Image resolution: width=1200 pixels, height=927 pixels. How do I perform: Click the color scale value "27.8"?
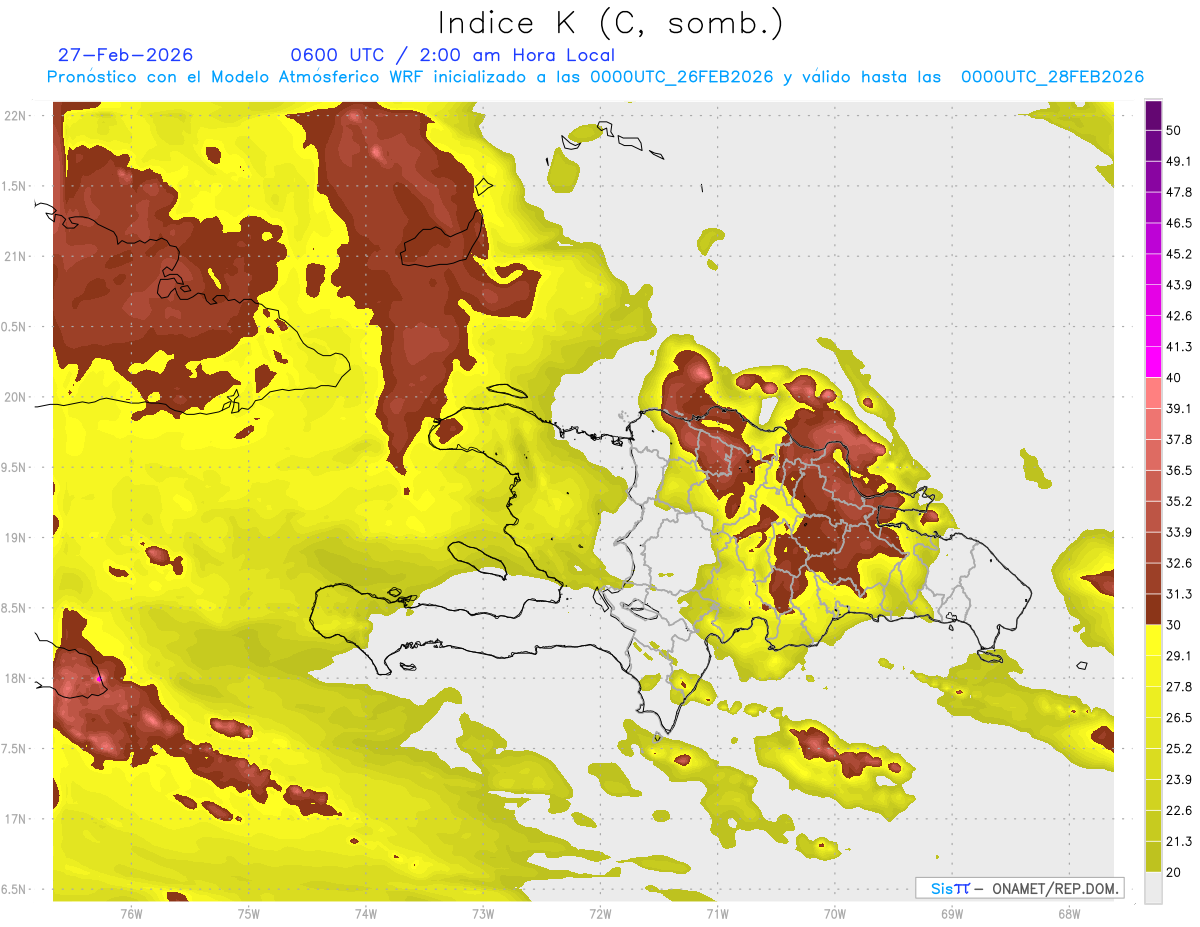pos(1179,686)
